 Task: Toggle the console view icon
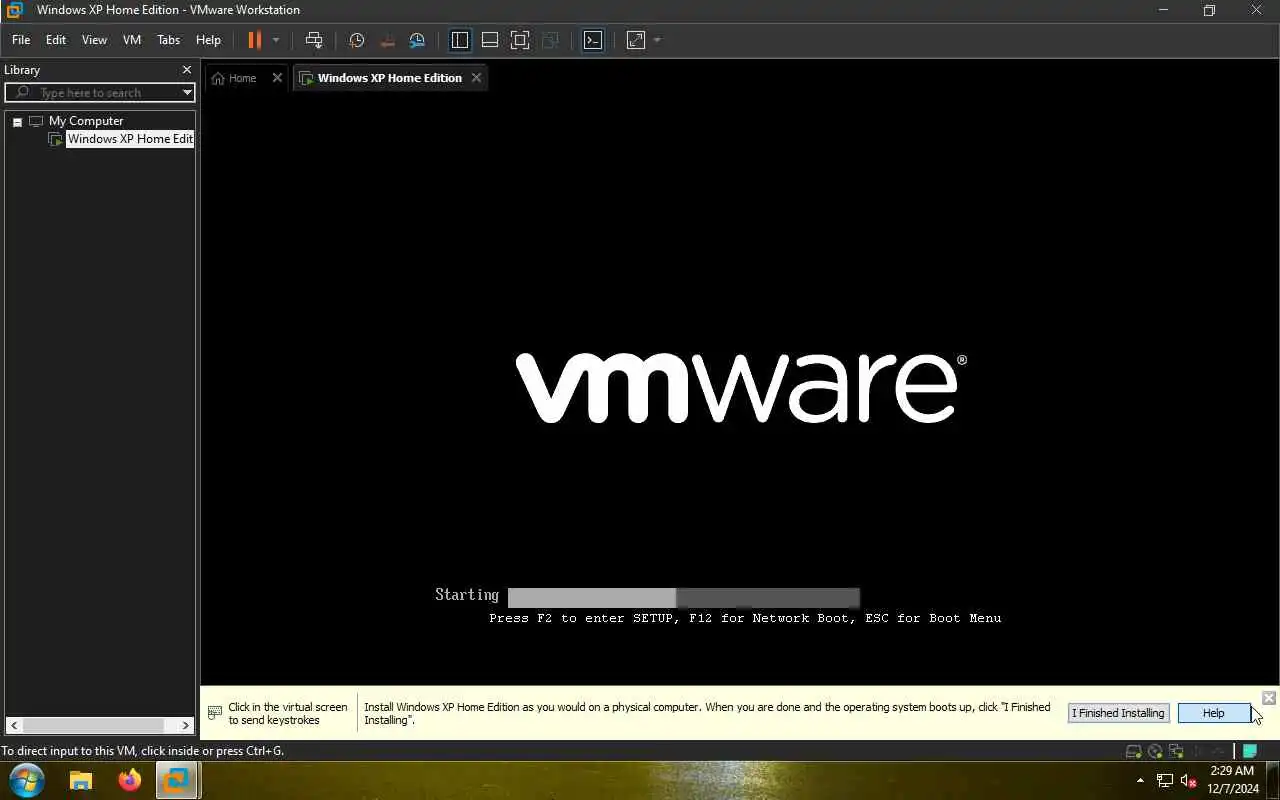tap(593, 40)
